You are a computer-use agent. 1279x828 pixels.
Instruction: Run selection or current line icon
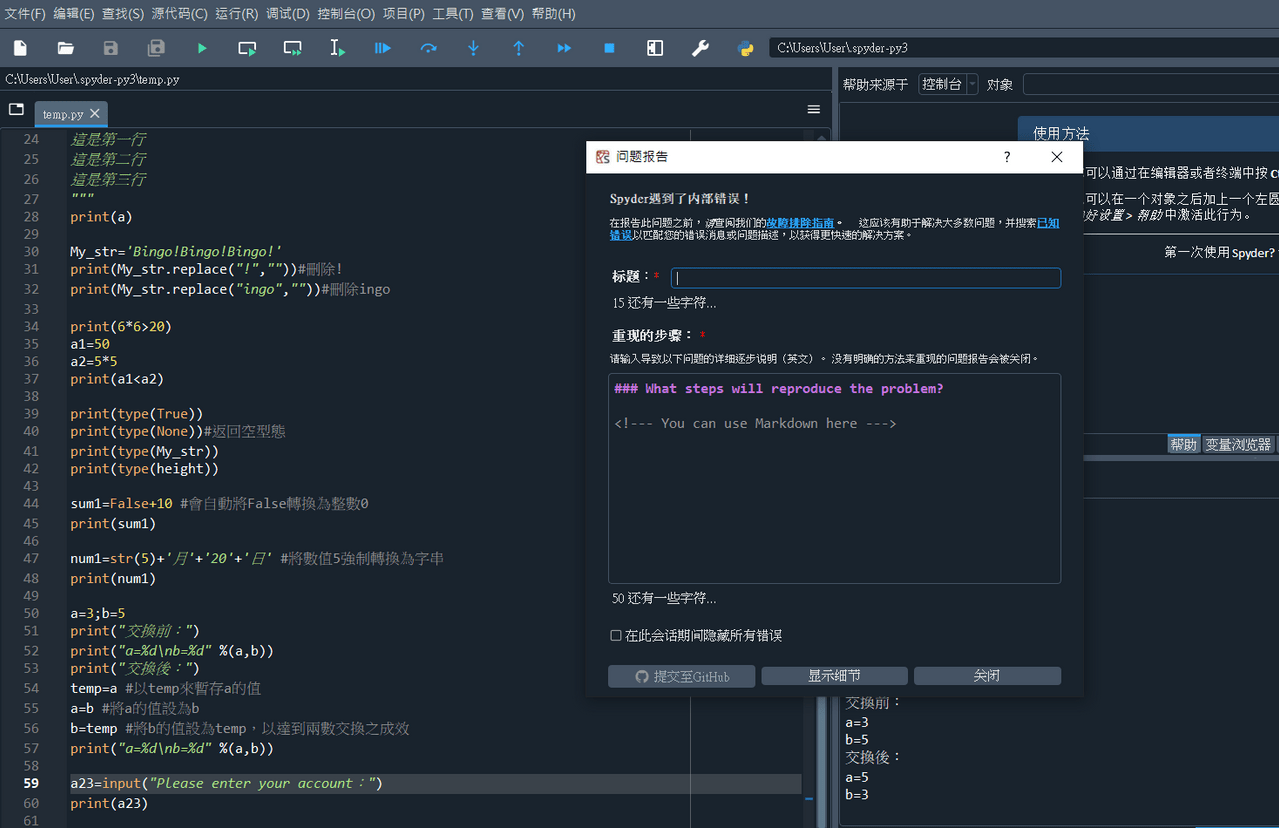(338, 48)
